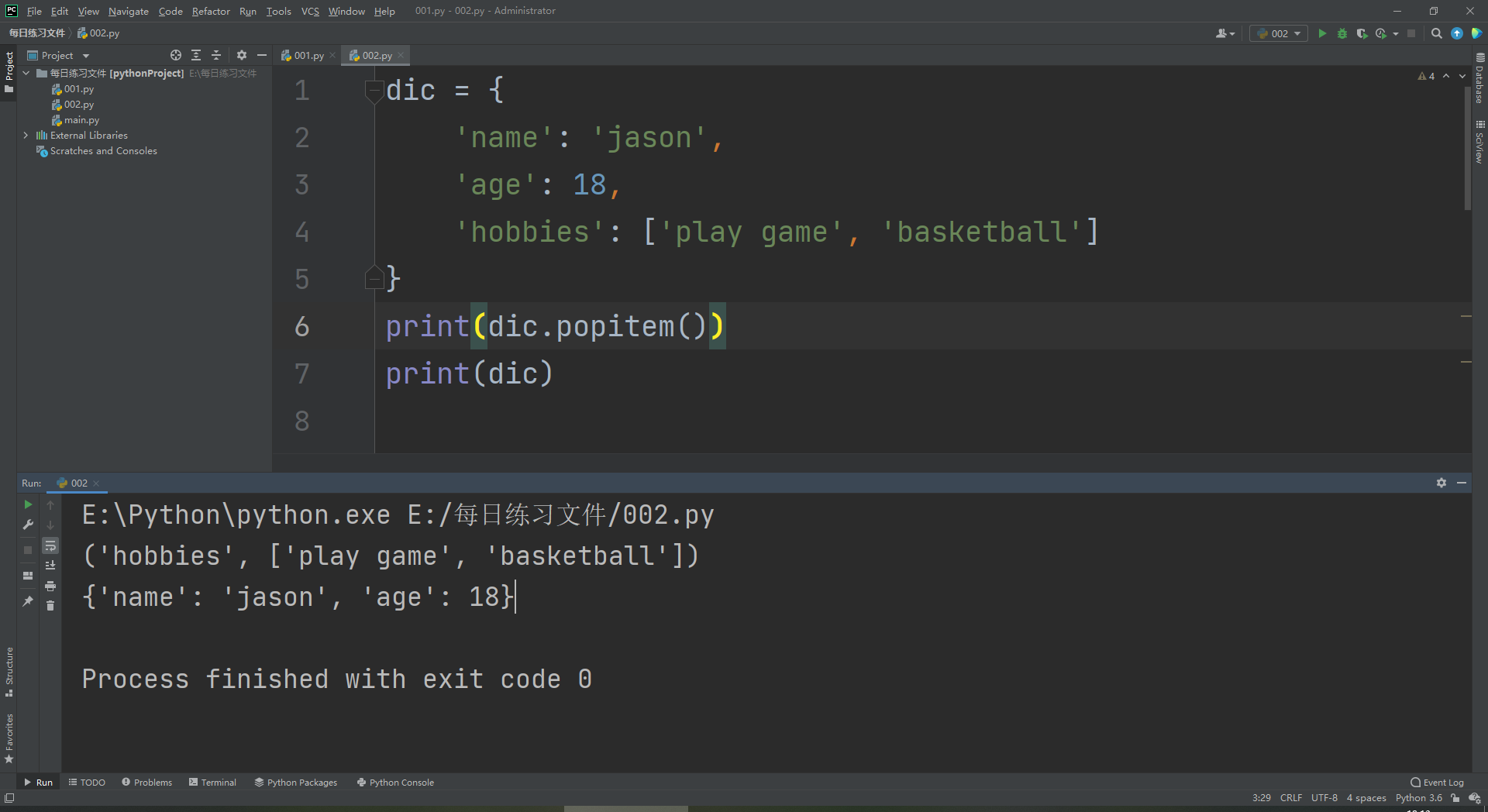The image size is (1488, 812).
Task: Open the Python Console tool window
Action: pos(395,783)
